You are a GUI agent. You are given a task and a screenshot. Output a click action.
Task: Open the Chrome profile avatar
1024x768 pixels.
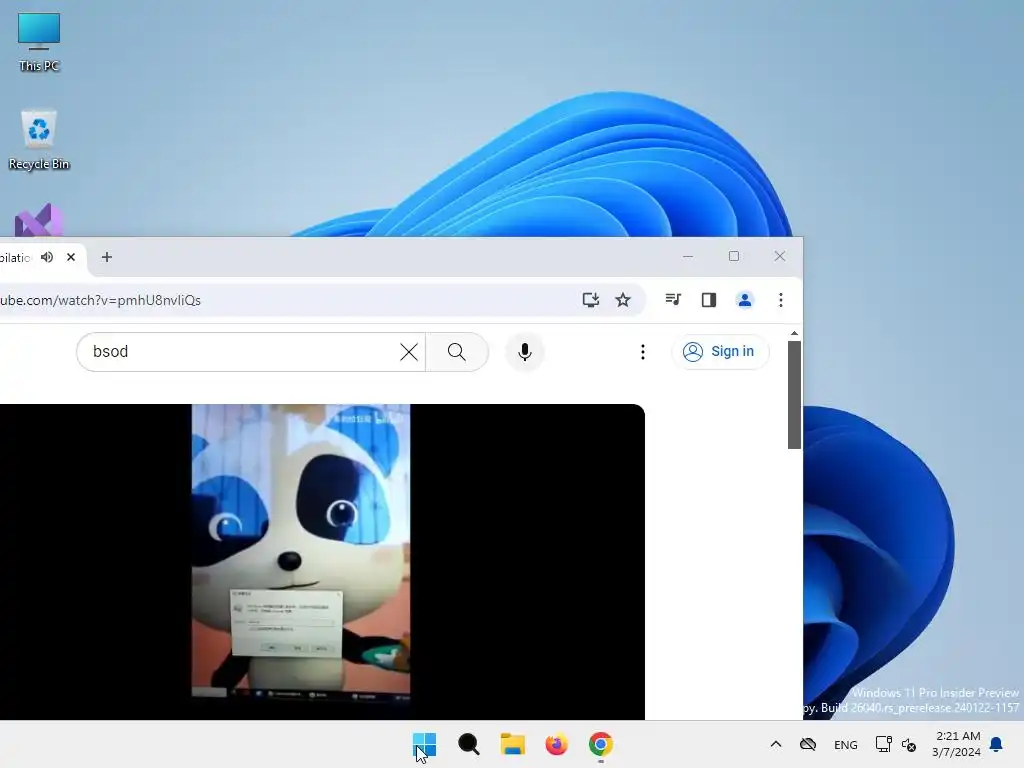(x=744, y=300)
